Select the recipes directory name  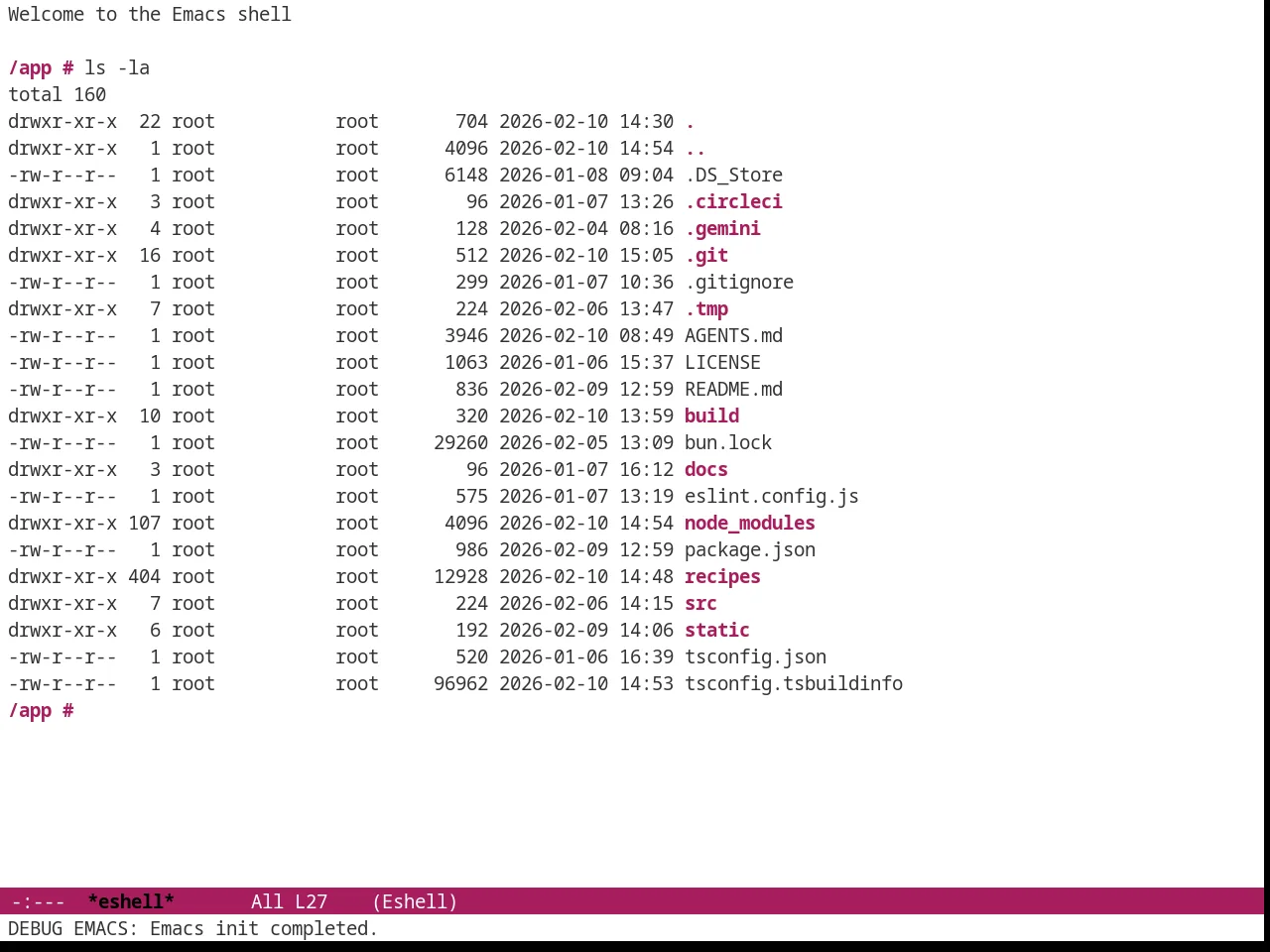(x=722, y=576)
